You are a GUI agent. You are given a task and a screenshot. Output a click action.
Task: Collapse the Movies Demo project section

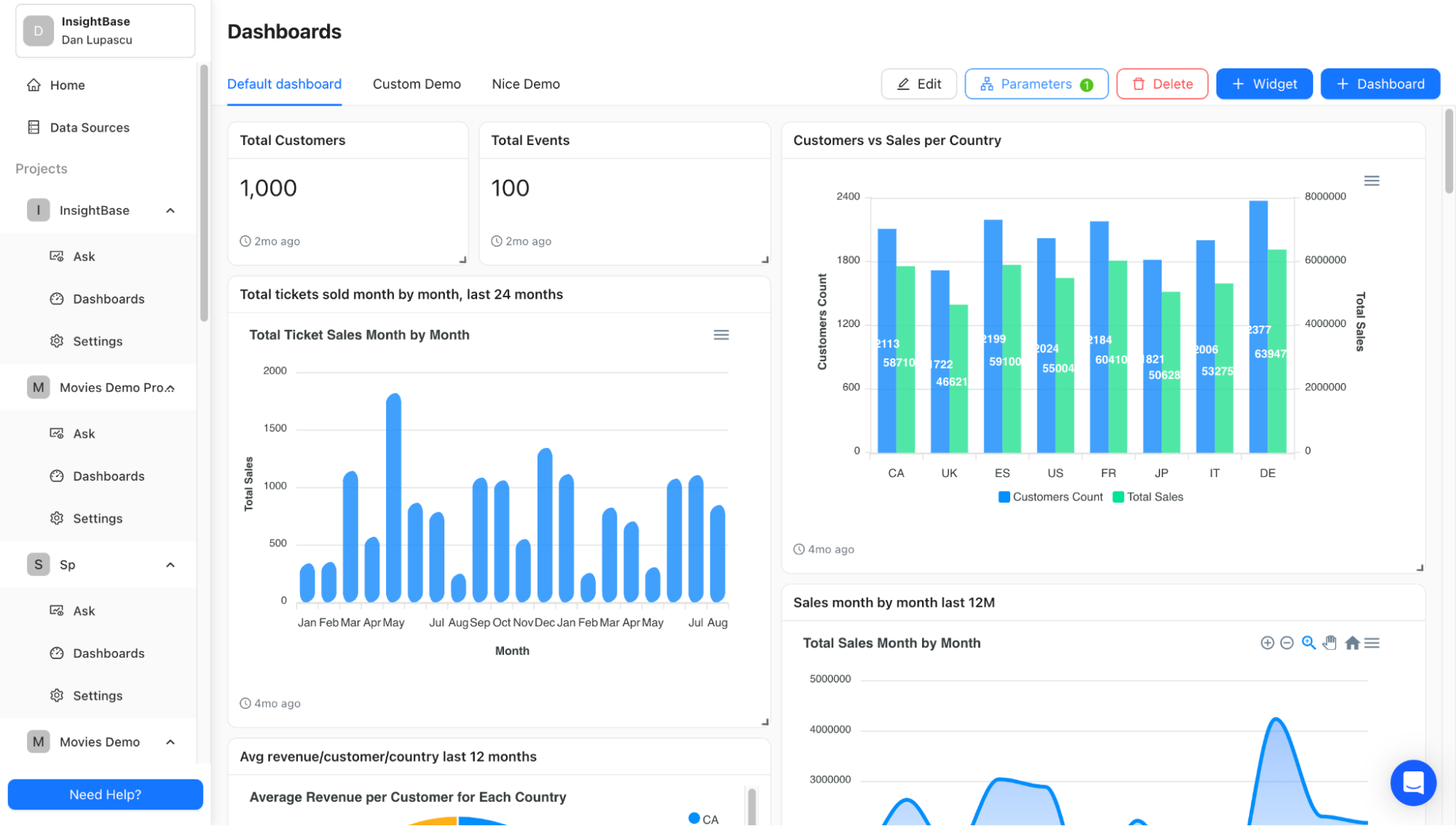coord(170,742)
